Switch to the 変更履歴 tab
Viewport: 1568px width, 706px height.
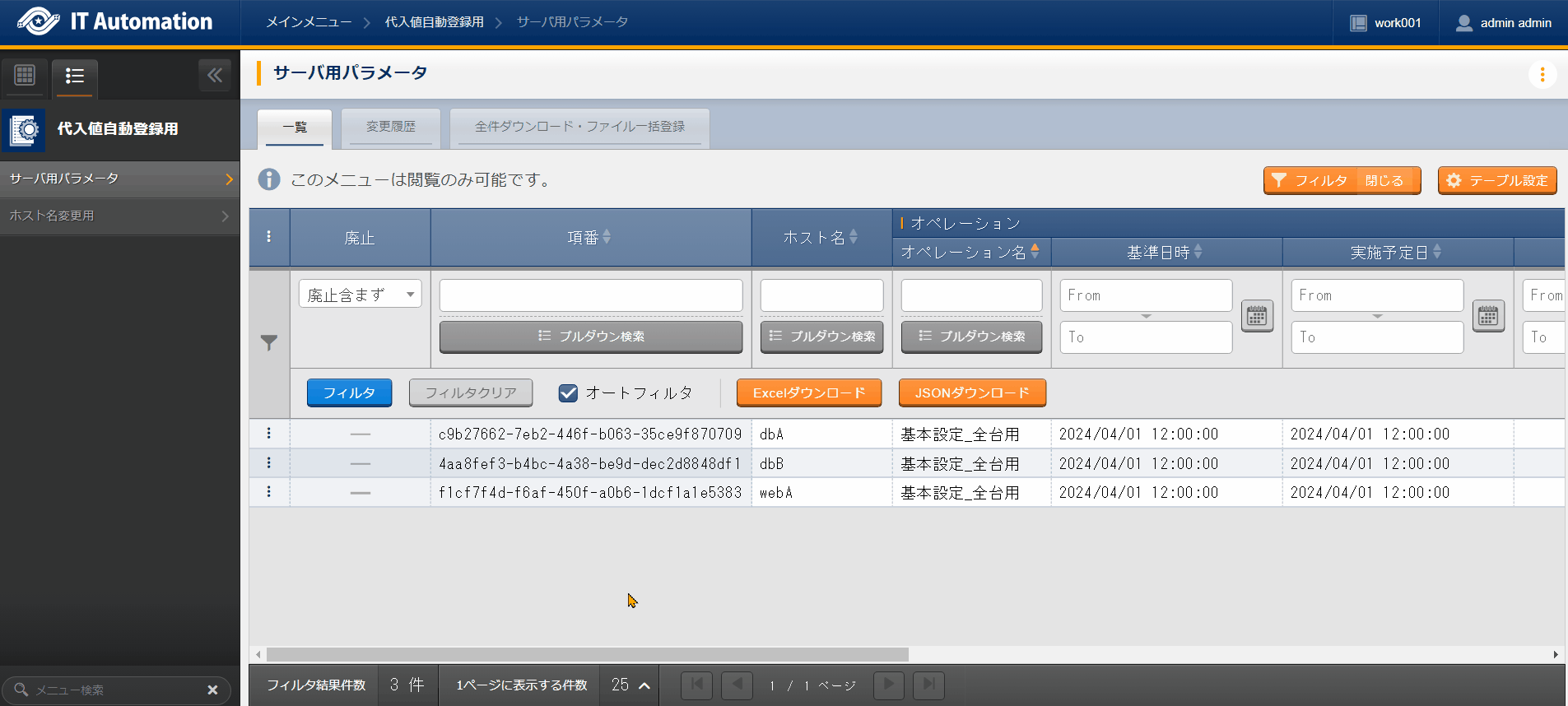[x=391, y=127]
